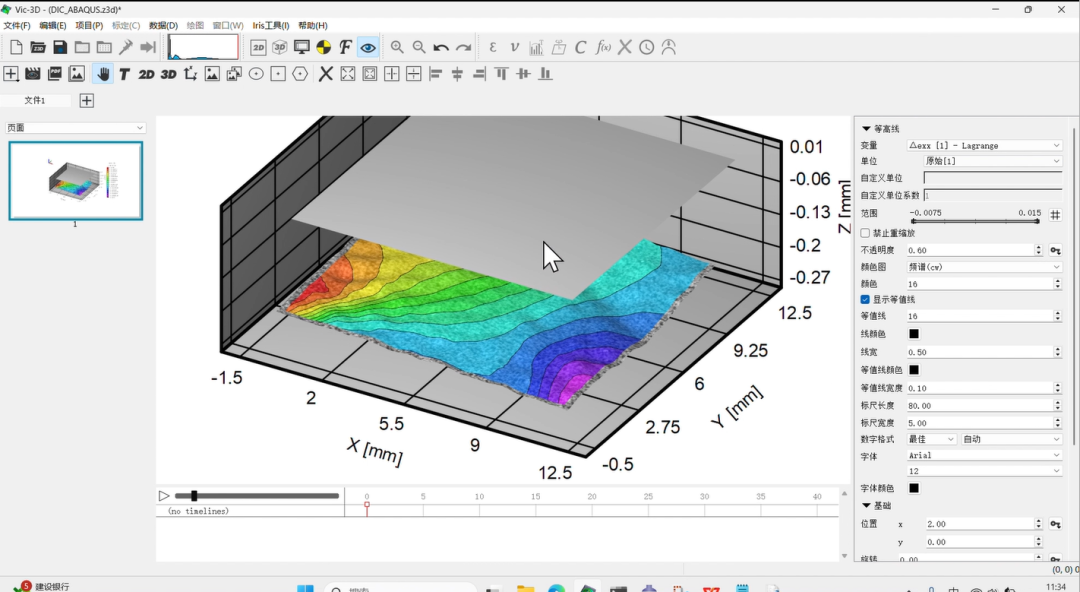Click the f(x) function icon

point(603,47)
